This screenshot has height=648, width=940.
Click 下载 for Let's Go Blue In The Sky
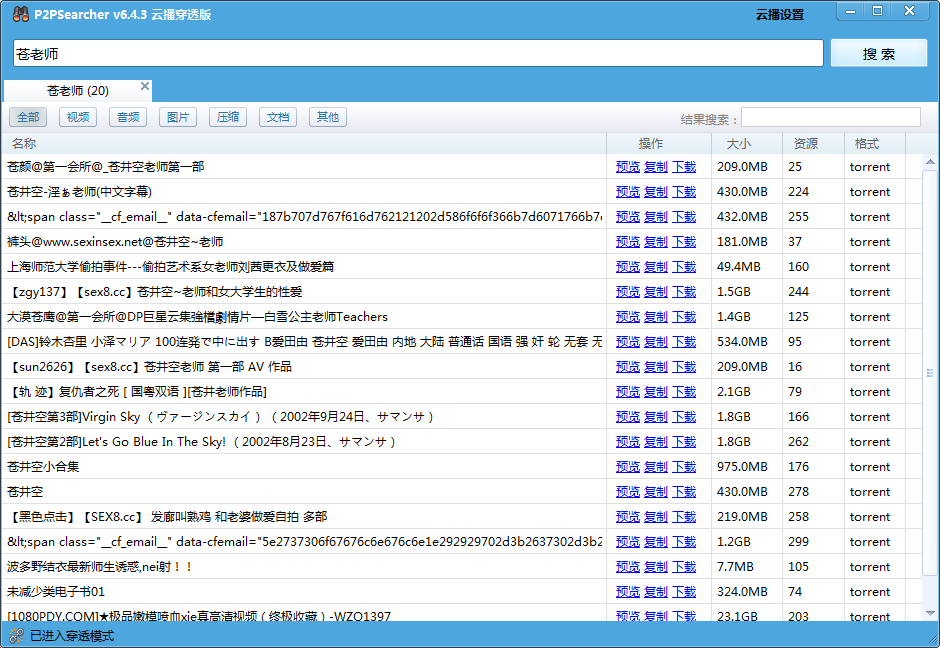(684, 442)
